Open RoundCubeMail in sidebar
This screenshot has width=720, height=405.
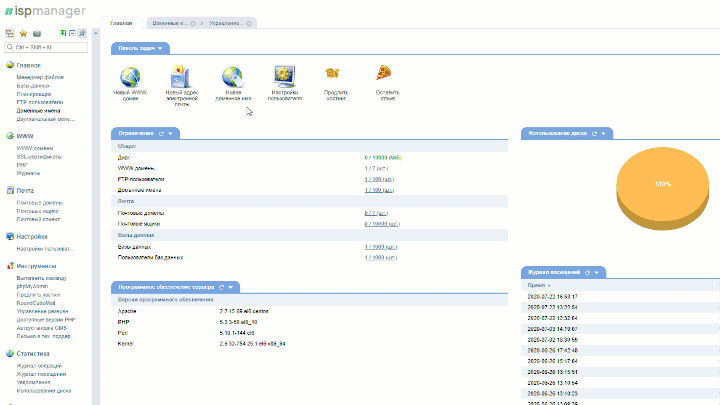pos(36,303)
